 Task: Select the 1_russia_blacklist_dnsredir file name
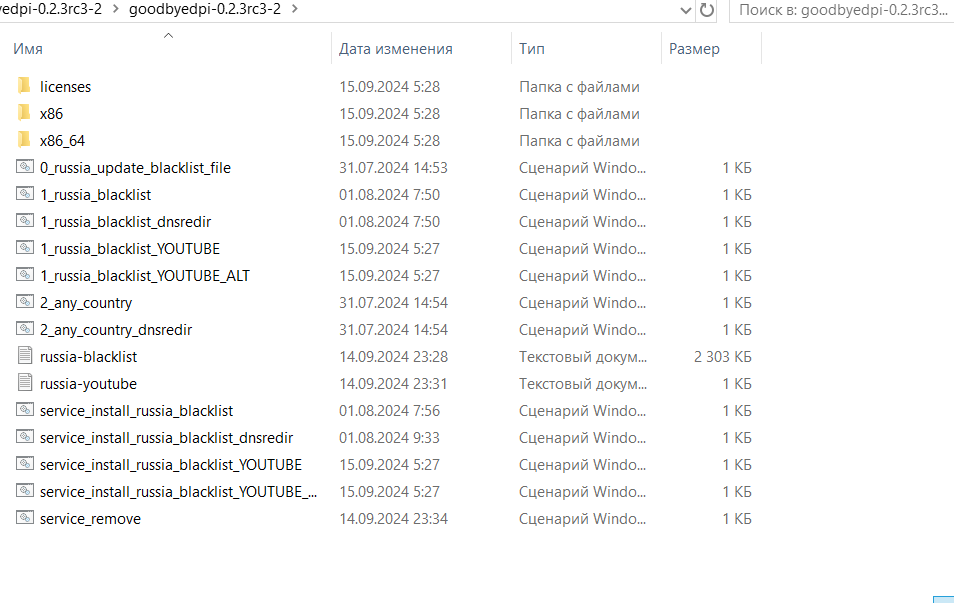pyautogui.click(x=125, y=221)
